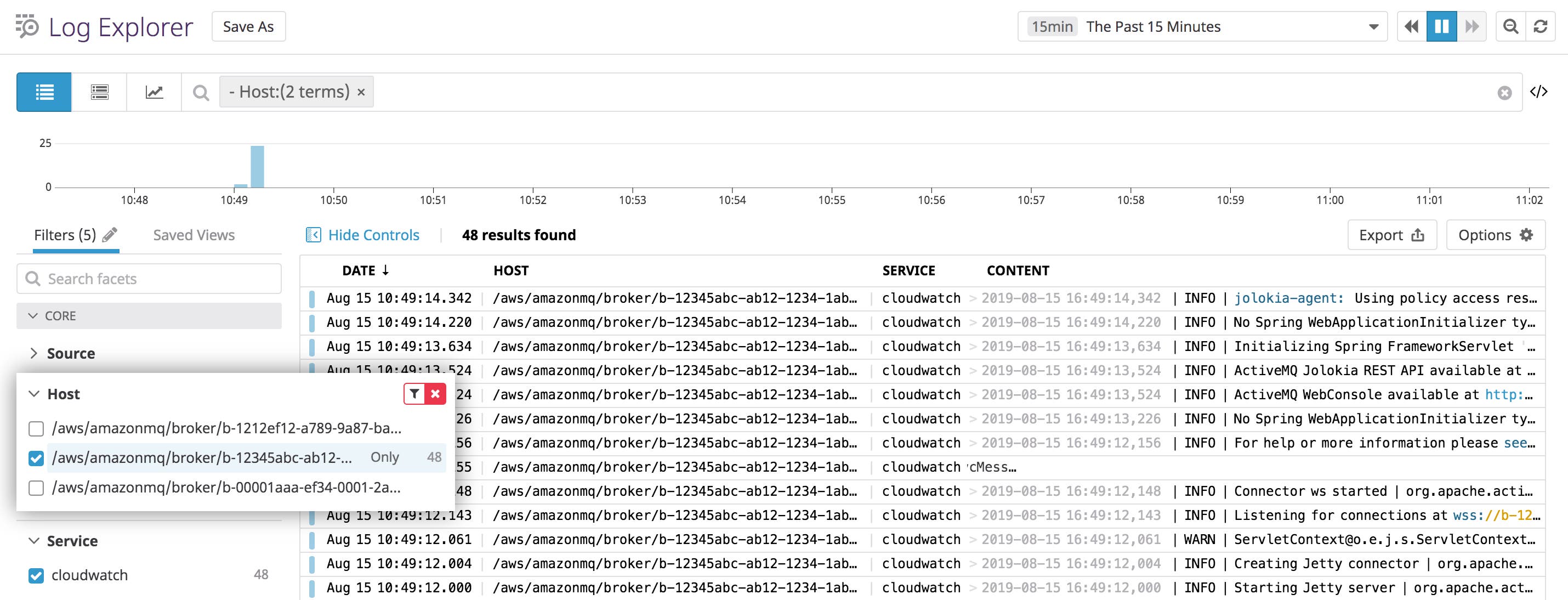The width and height of the screenshot is (1568, 600).
Task: Switch to the Saved Views tab
Action: coord(193,235)
